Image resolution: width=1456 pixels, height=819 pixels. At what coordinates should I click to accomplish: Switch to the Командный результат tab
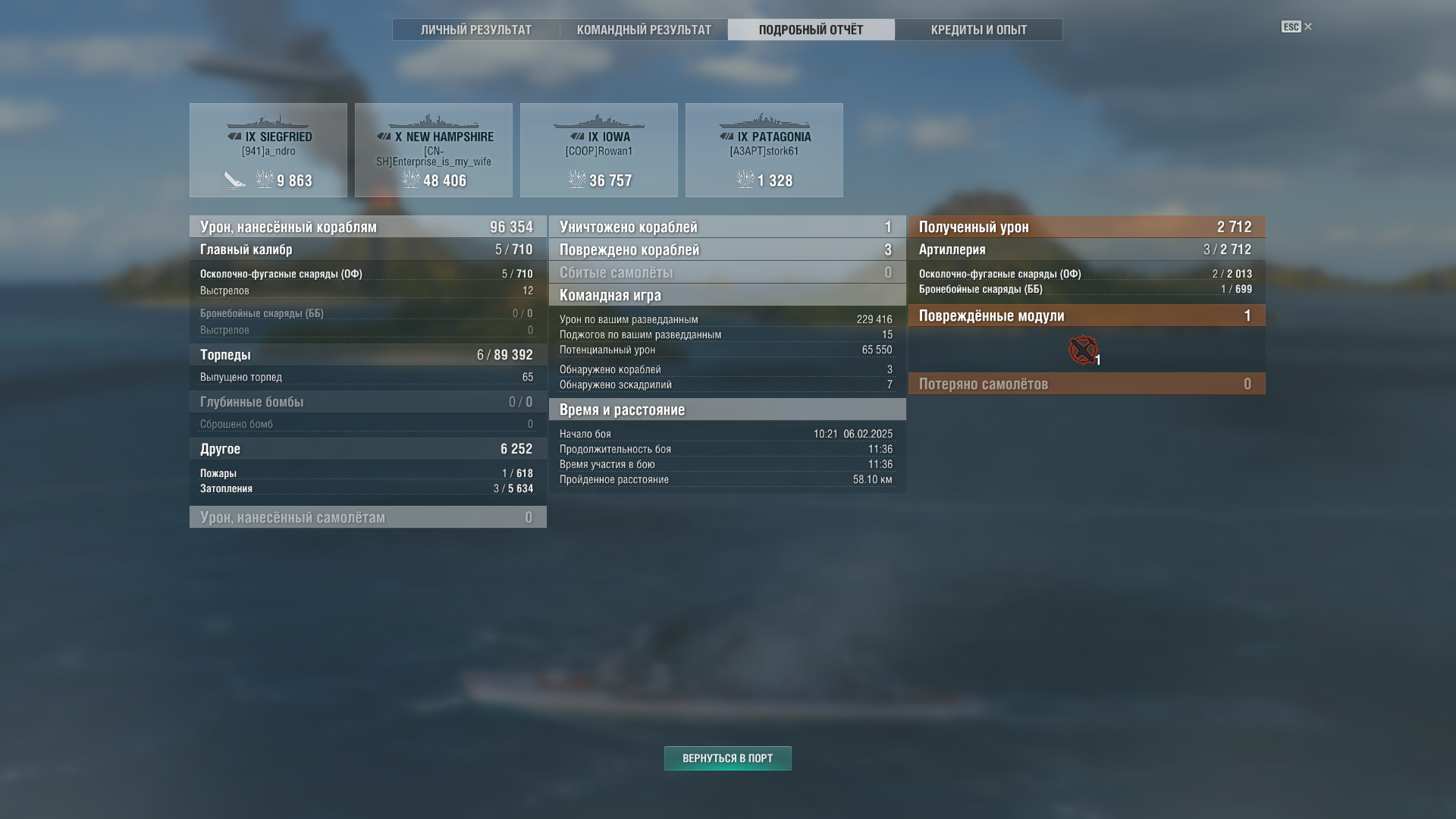tap(644, 30)
